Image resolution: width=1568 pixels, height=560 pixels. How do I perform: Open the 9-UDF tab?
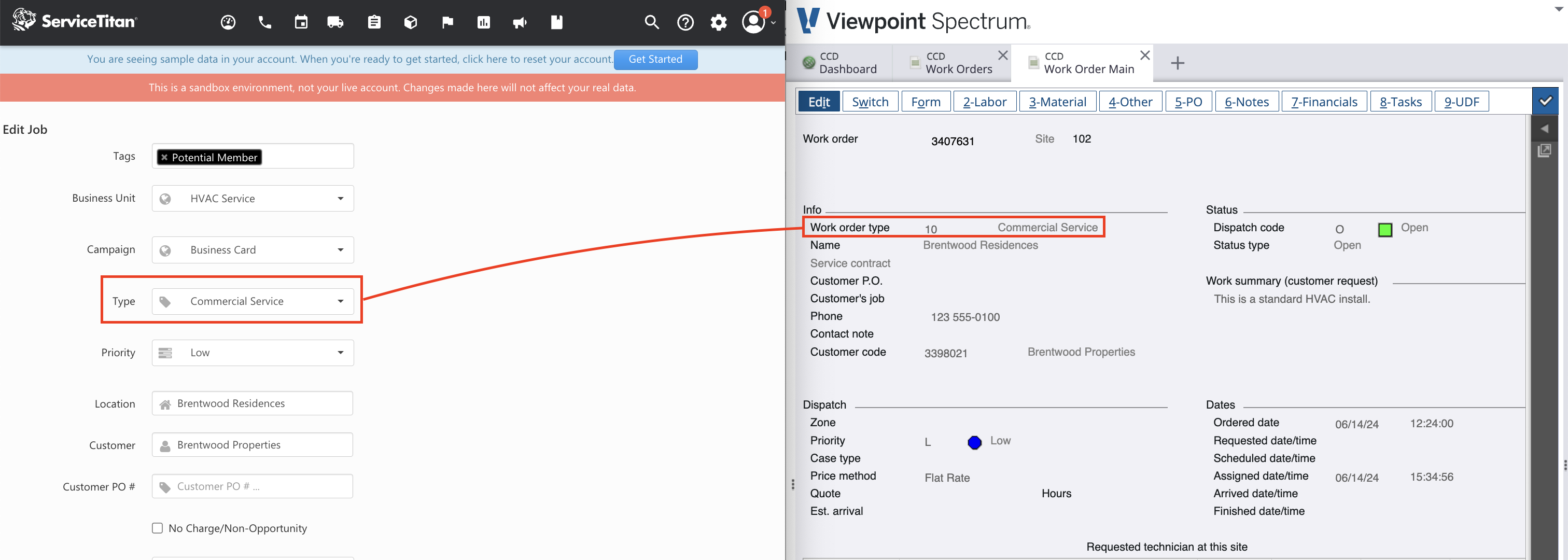coord(1462,102)
